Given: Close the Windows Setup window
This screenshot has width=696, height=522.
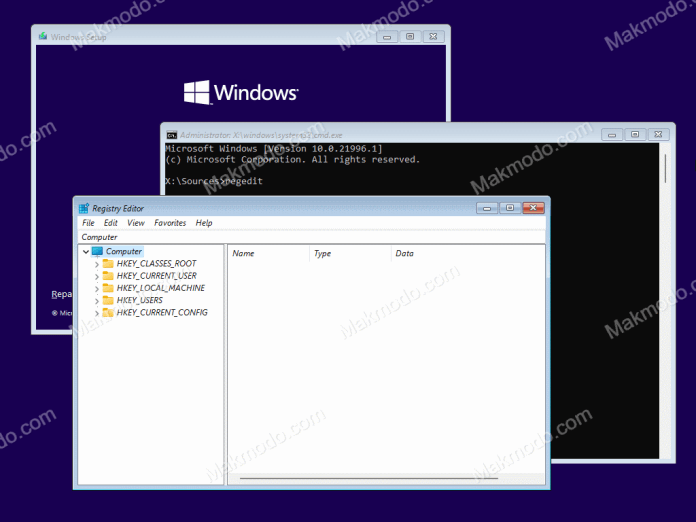Looking at the screenshot, I should (x=433, y=36).
